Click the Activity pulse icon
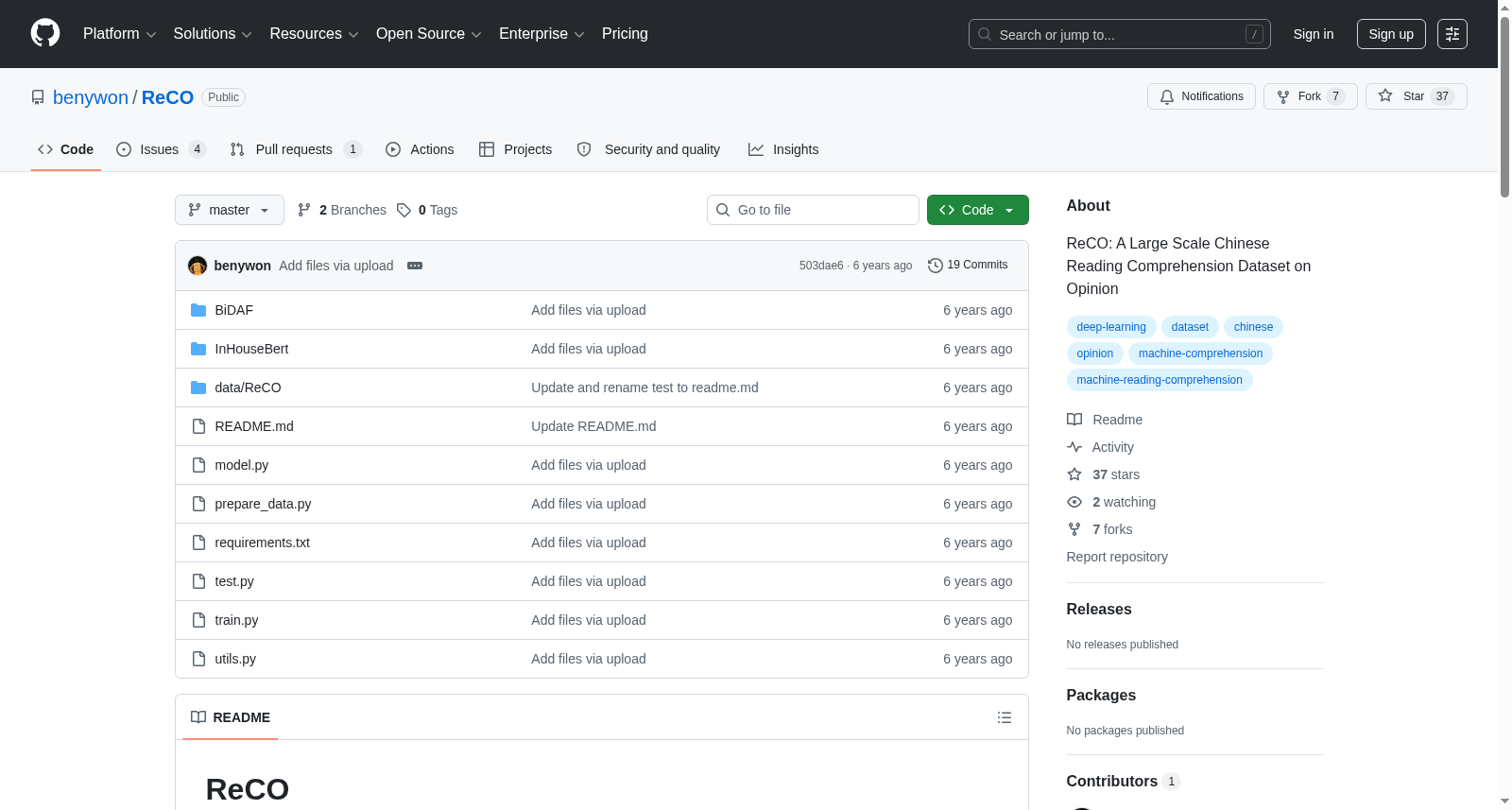1512x810 pixels. [1074, 447]
